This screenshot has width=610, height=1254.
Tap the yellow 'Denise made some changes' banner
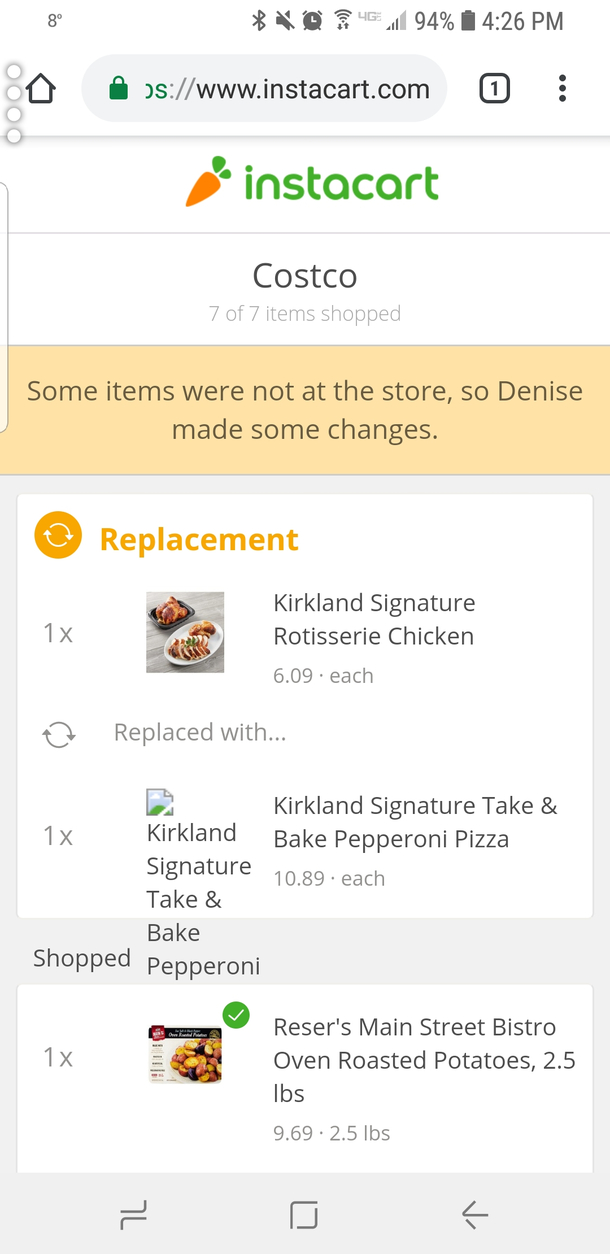pos(305,410)
